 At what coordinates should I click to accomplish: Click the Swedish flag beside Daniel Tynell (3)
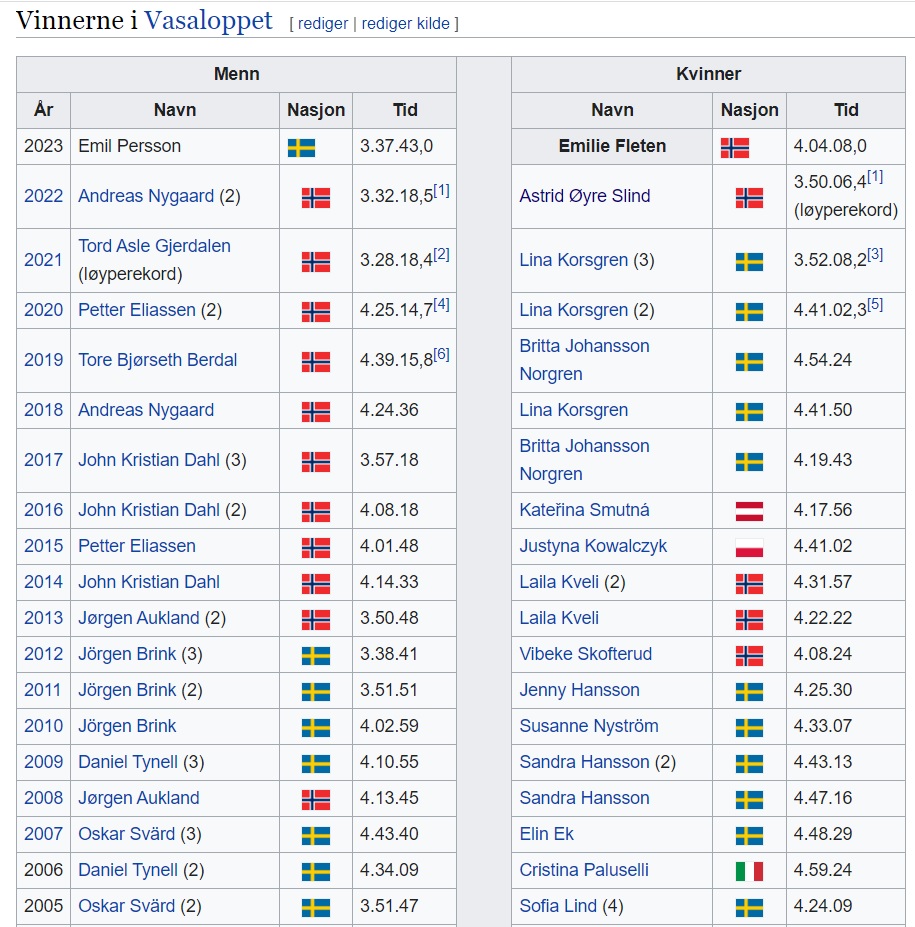point(316,764)
